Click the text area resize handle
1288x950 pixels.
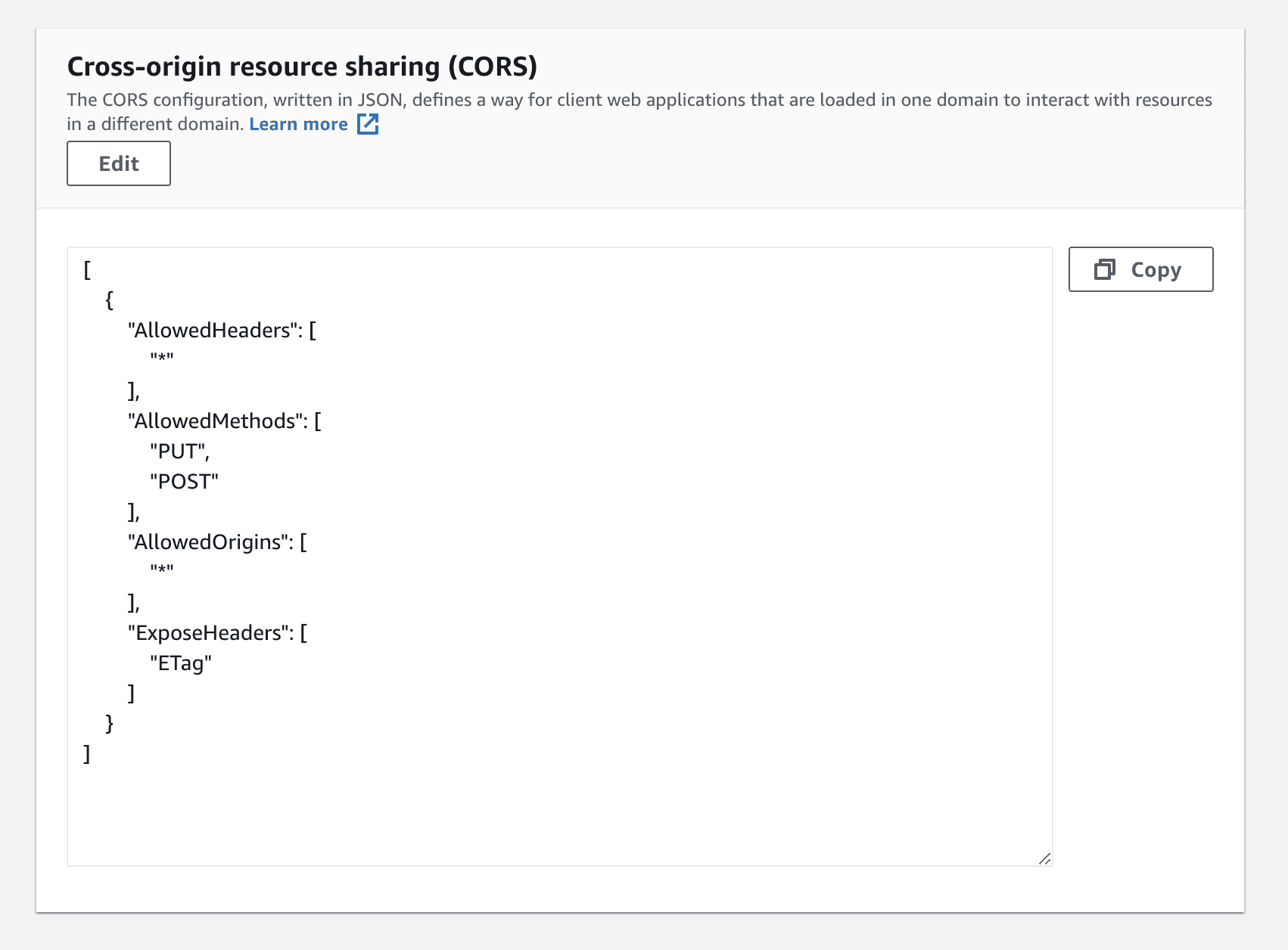pos(1044,858)
